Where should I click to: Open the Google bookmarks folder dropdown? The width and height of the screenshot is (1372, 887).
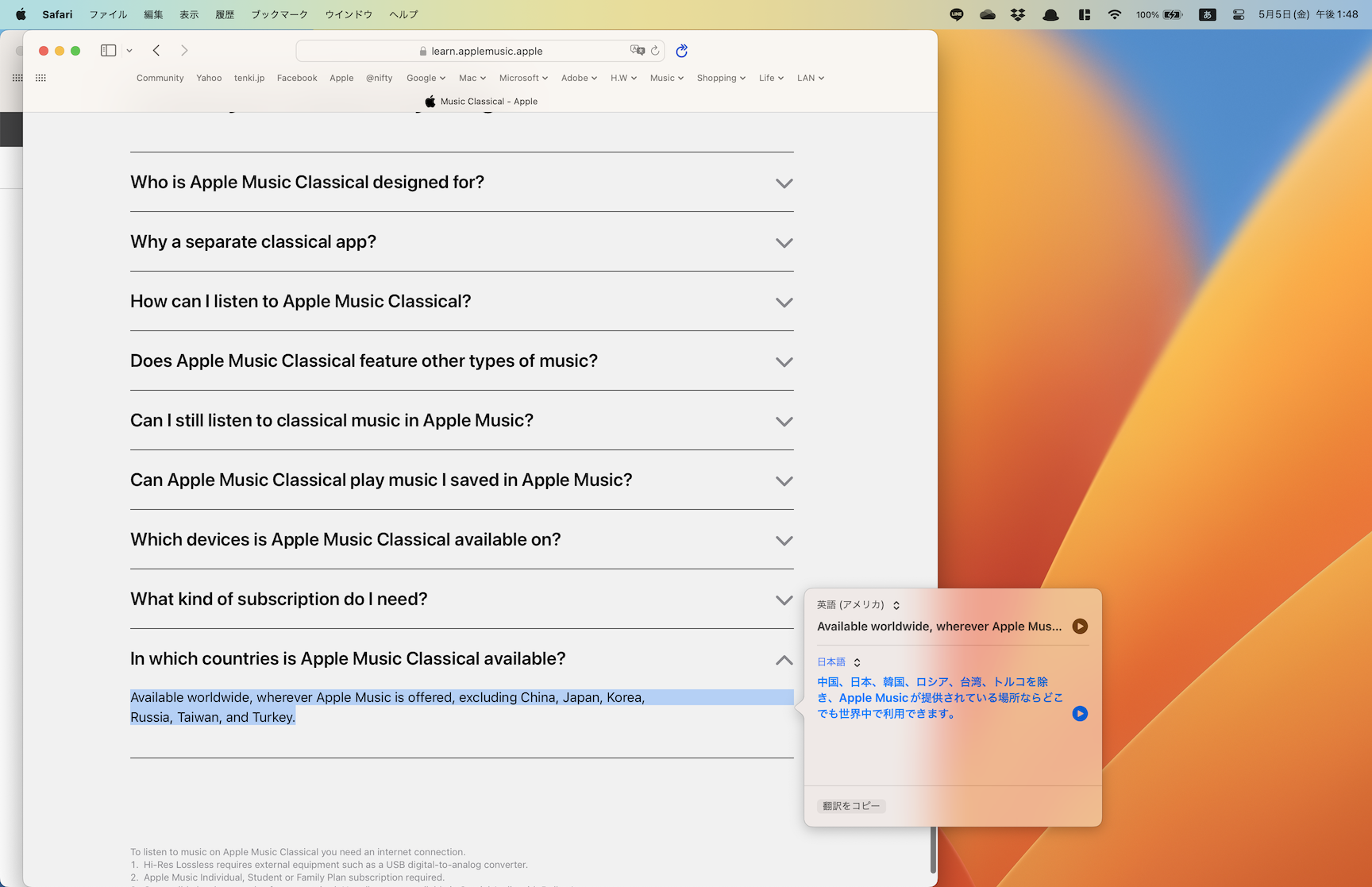[x=426, y=78]
